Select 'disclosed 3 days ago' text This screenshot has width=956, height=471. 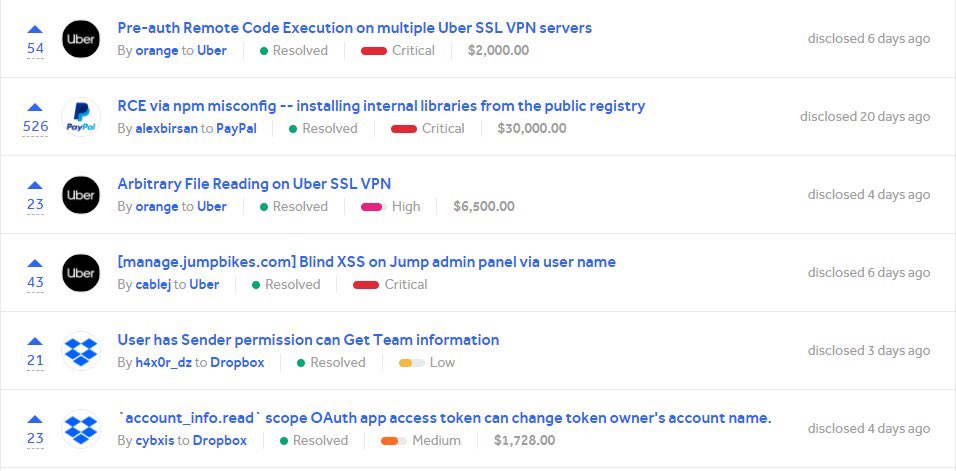[x=869, y=350]
